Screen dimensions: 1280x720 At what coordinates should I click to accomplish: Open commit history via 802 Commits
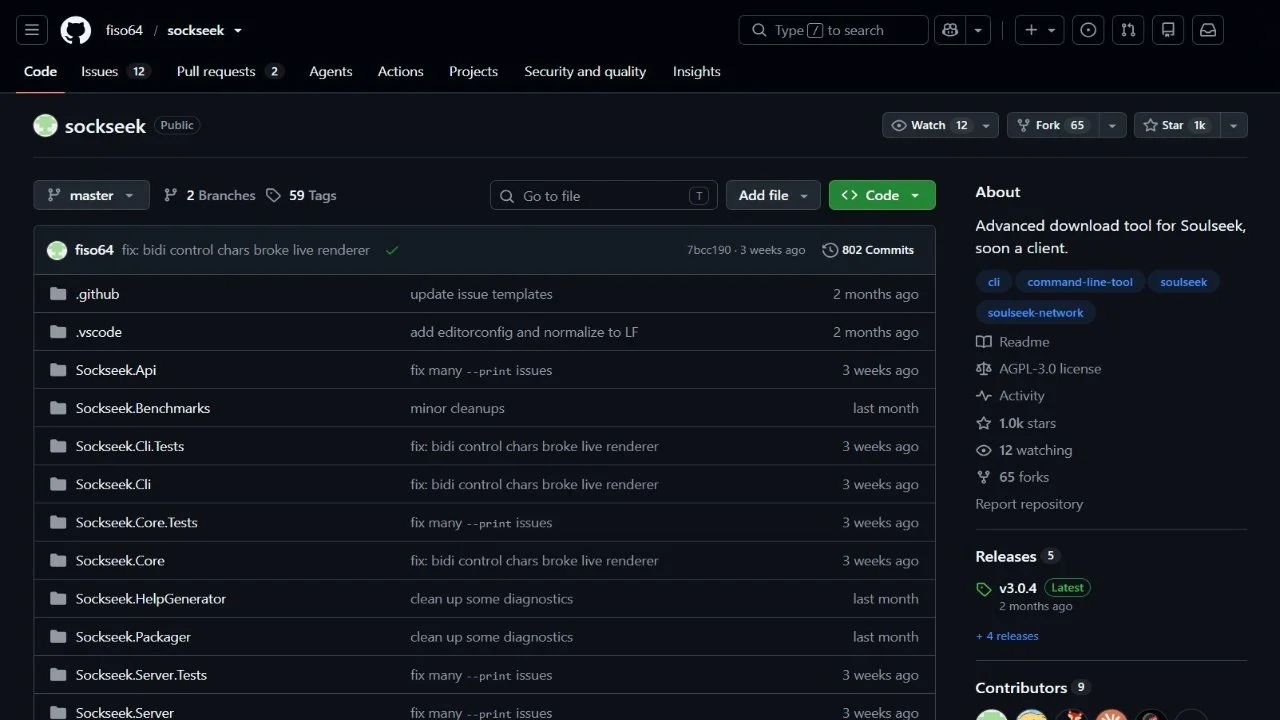pos(868,250)
